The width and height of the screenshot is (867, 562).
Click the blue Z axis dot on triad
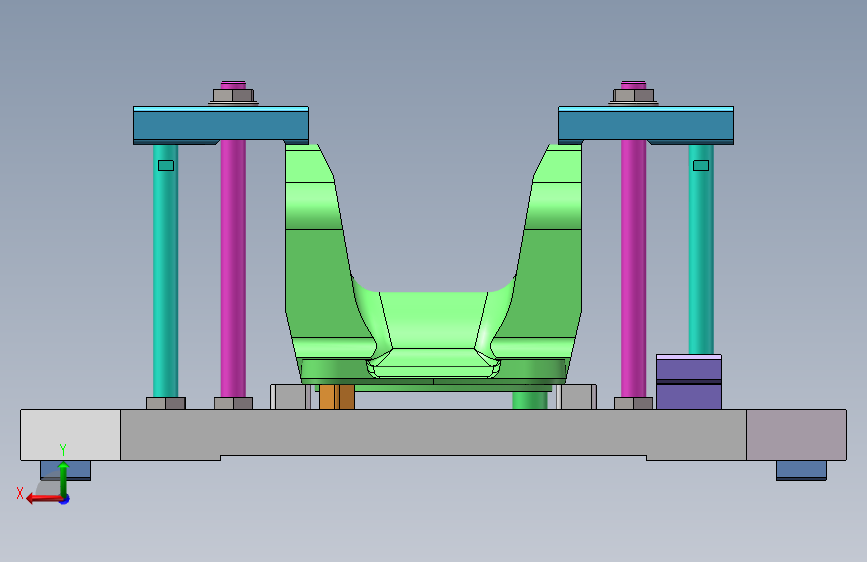(65, 499)
